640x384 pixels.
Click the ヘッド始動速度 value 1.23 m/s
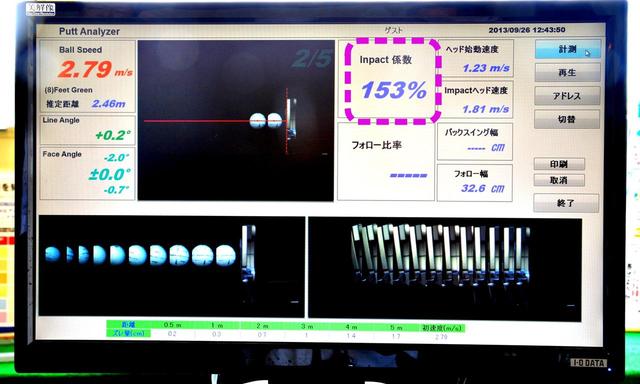click(486, 68)
